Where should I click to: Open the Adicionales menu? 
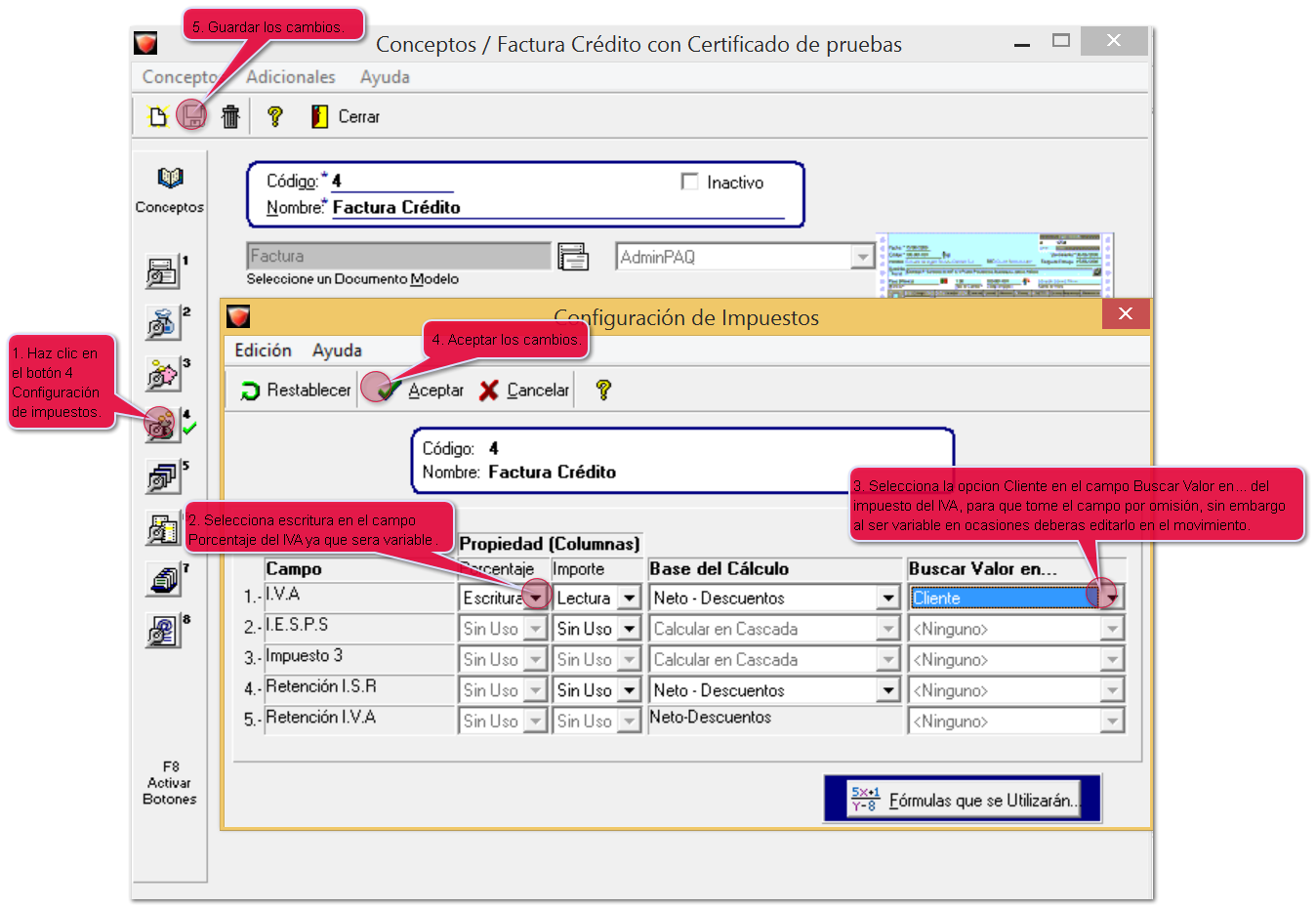pos(290,77)
